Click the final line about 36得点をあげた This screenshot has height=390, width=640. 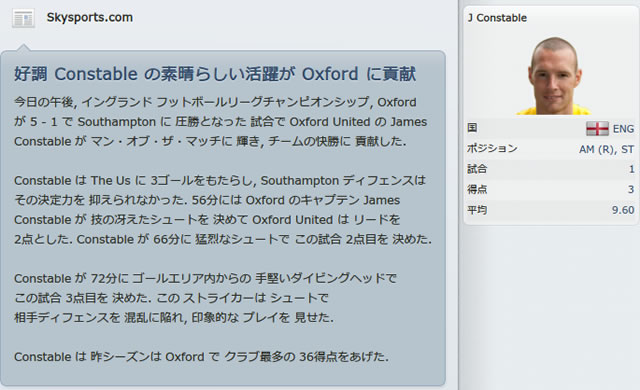[201, 357]
